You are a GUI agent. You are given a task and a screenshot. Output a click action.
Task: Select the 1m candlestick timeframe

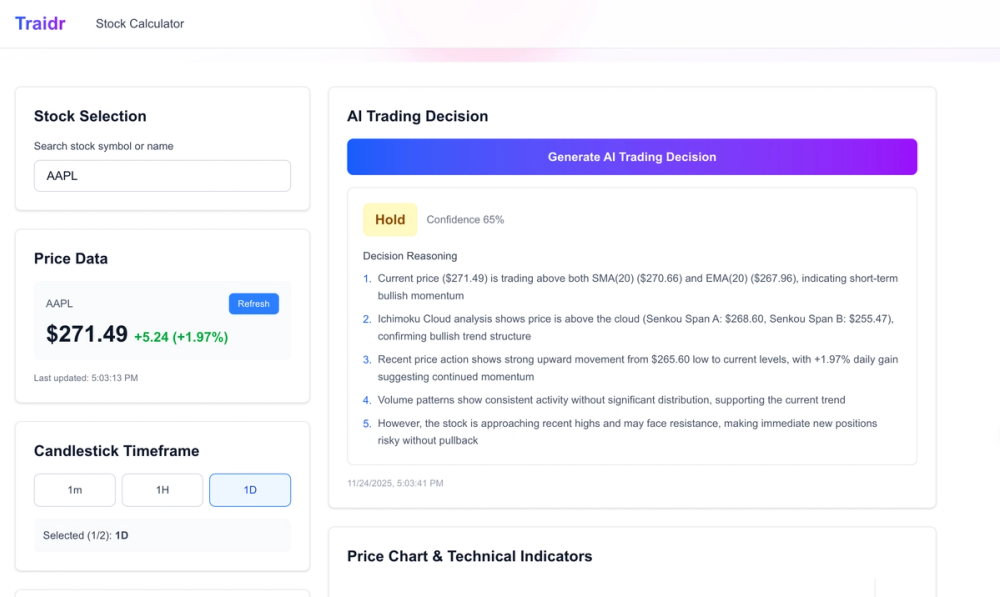[x=74, y=490]
